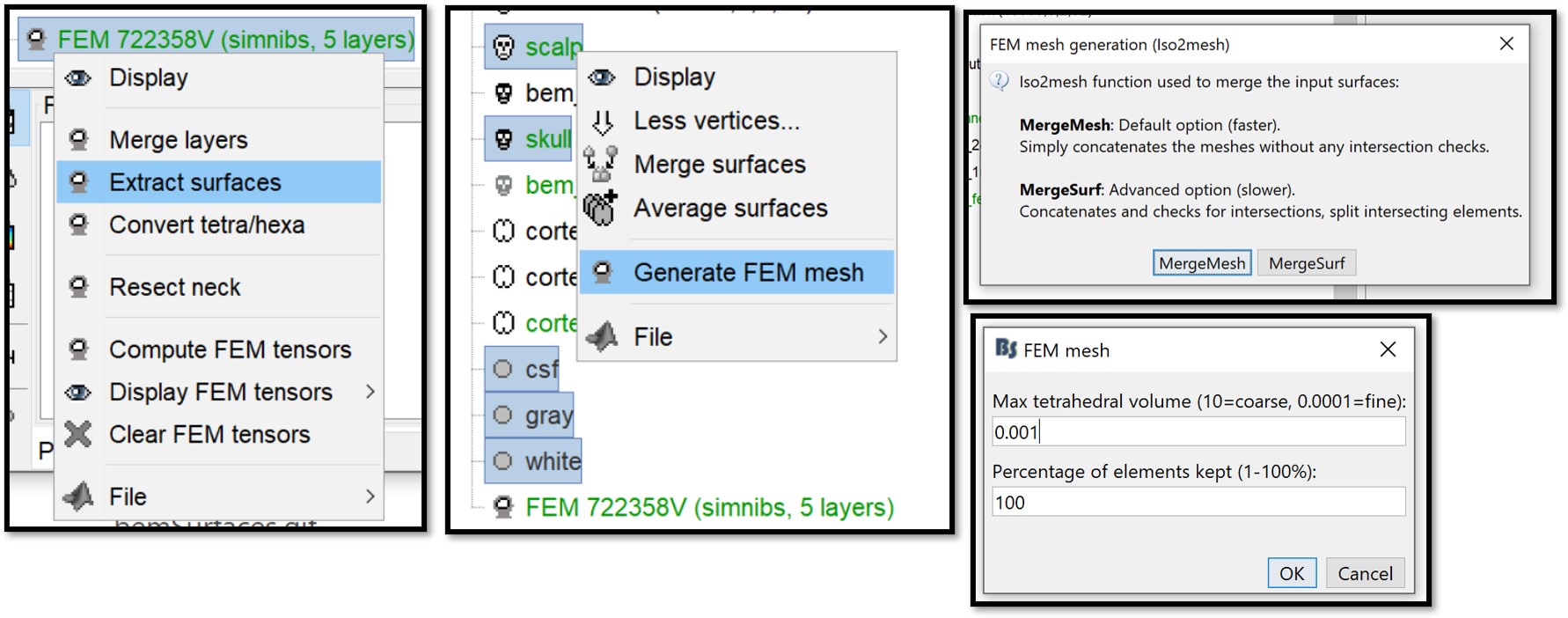The image size is (1568, 618).
Task: Confirm FEM mesh dialog with OK
Action: point(1291,573)
